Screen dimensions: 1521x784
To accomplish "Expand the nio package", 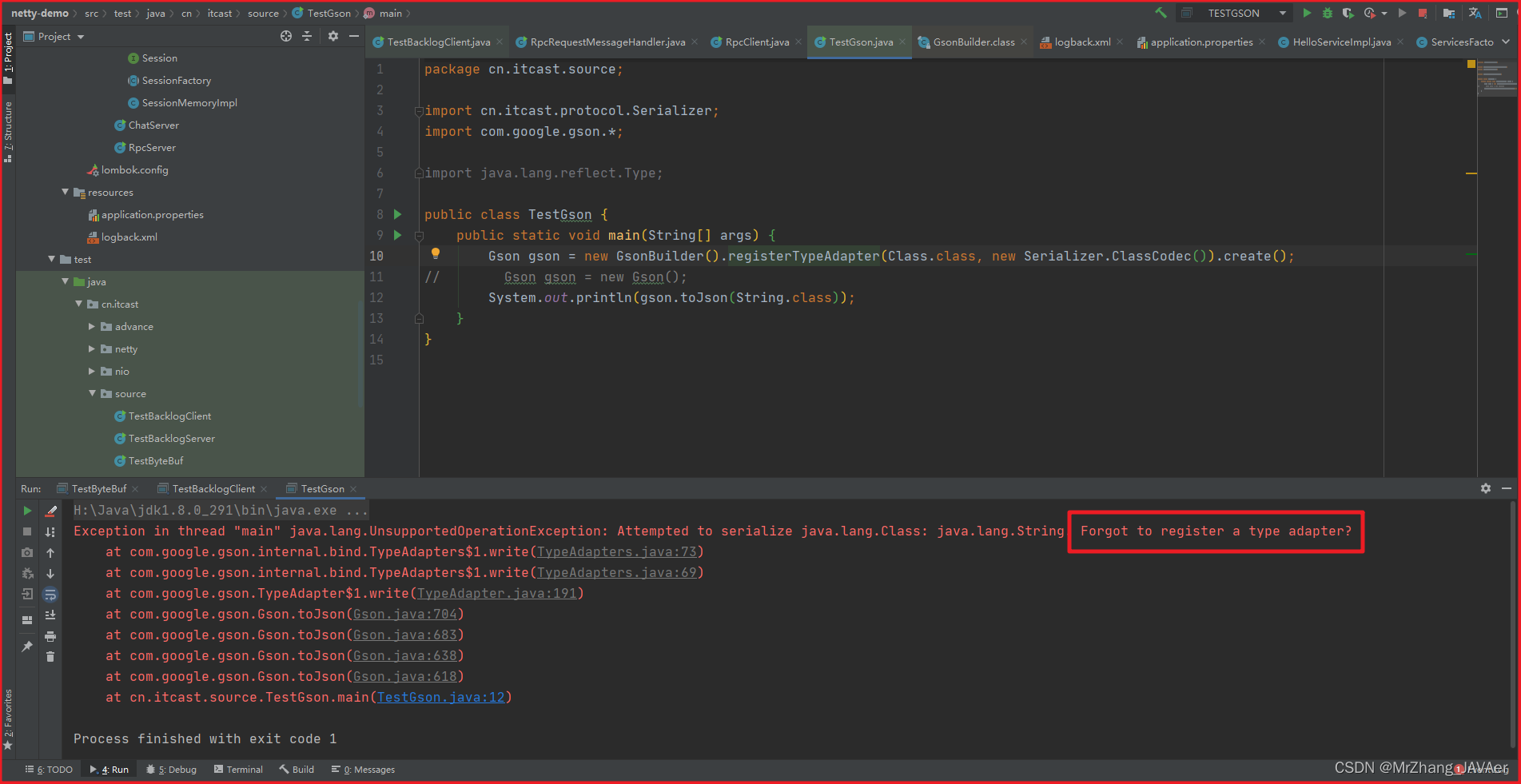I will 92,371.
